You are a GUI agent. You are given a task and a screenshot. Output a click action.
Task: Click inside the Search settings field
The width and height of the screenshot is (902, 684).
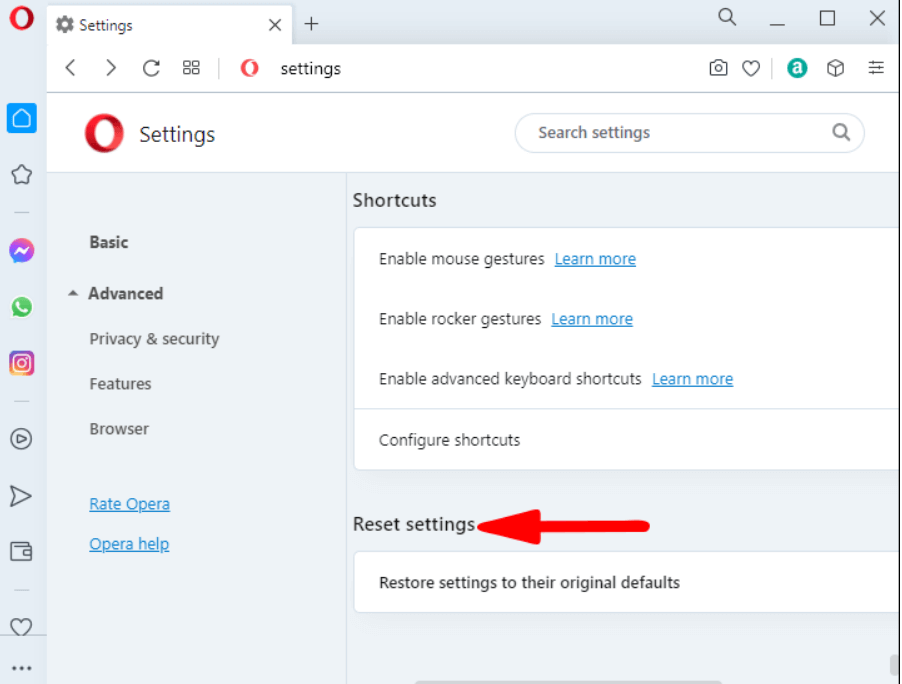click(x=689, y=133)
